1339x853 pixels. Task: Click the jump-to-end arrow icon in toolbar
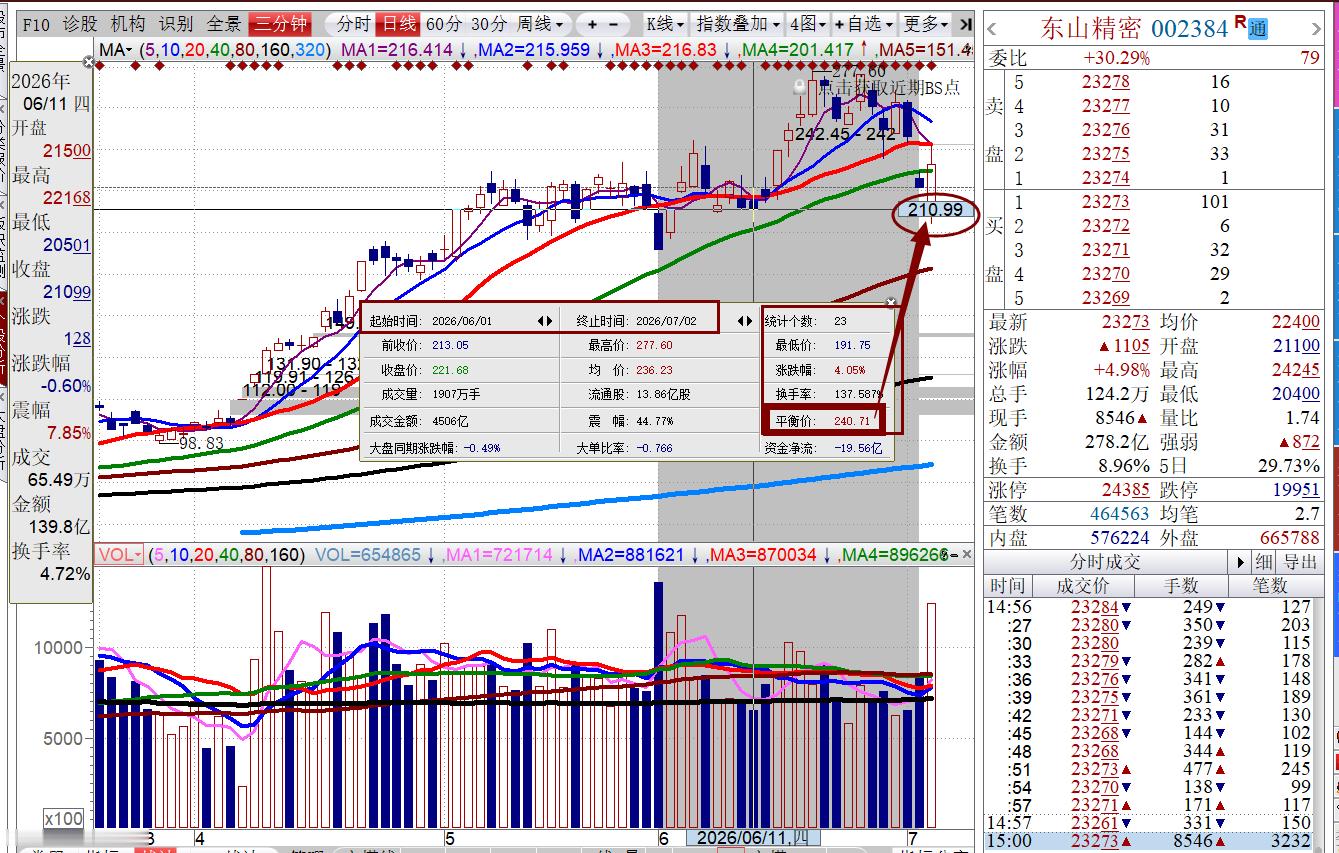(964, 24)
